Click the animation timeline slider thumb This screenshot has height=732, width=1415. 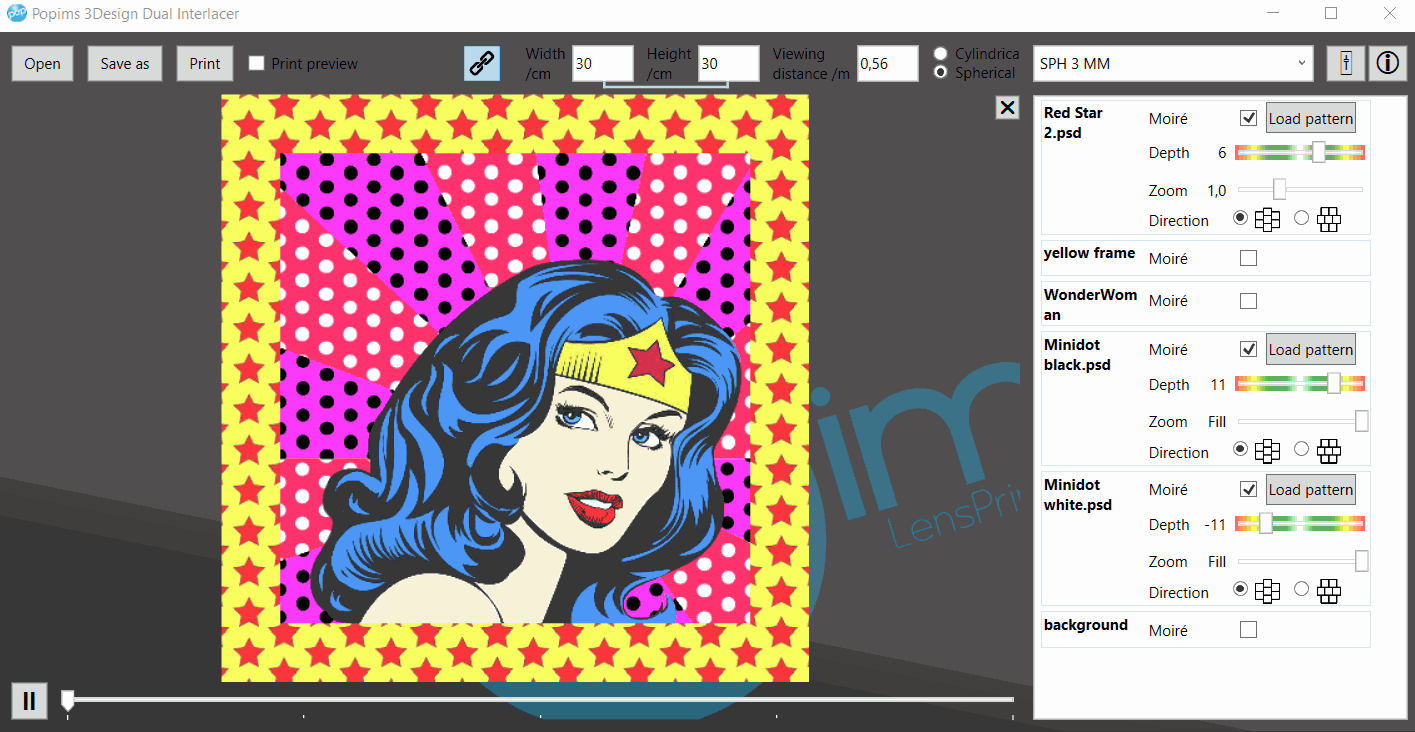67,699
